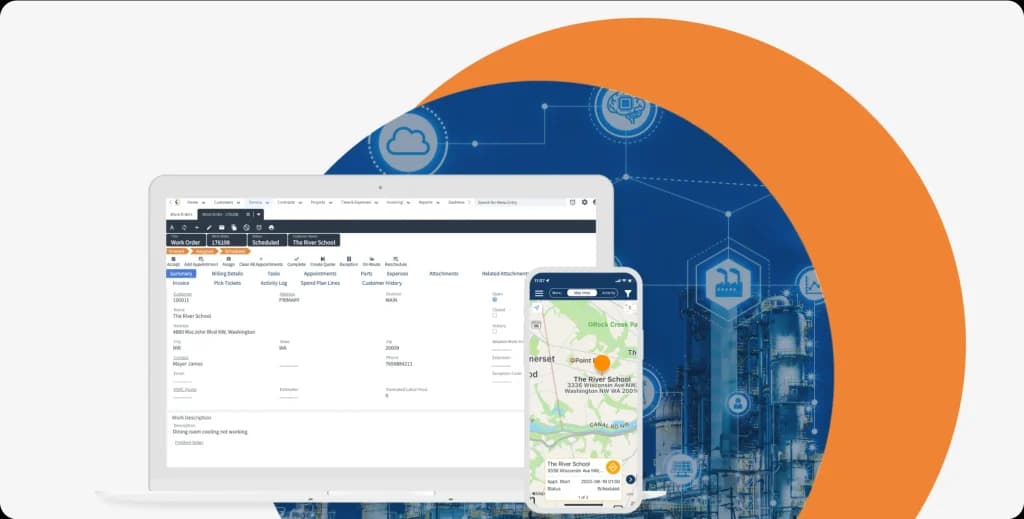Open the Pick Tickets tab
Screen dimensions: 1024x519
227,283
